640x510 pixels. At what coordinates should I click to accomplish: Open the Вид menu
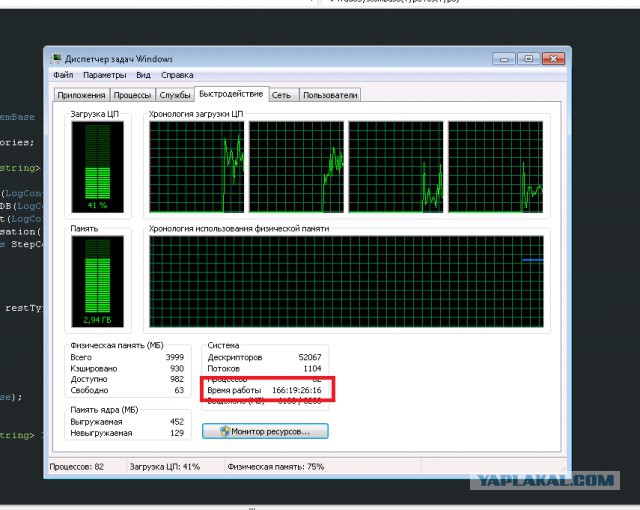coord(144,75)
